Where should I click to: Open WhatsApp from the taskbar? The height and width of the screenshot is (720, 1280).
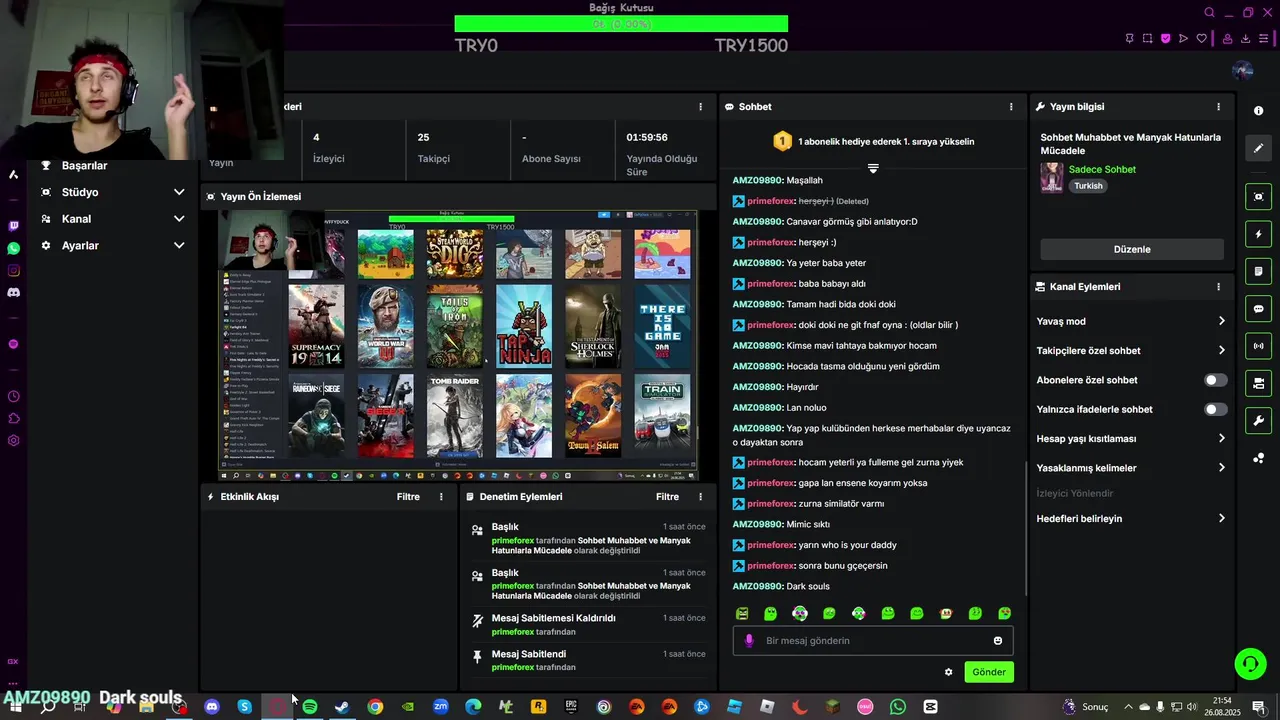pos(898,707)
